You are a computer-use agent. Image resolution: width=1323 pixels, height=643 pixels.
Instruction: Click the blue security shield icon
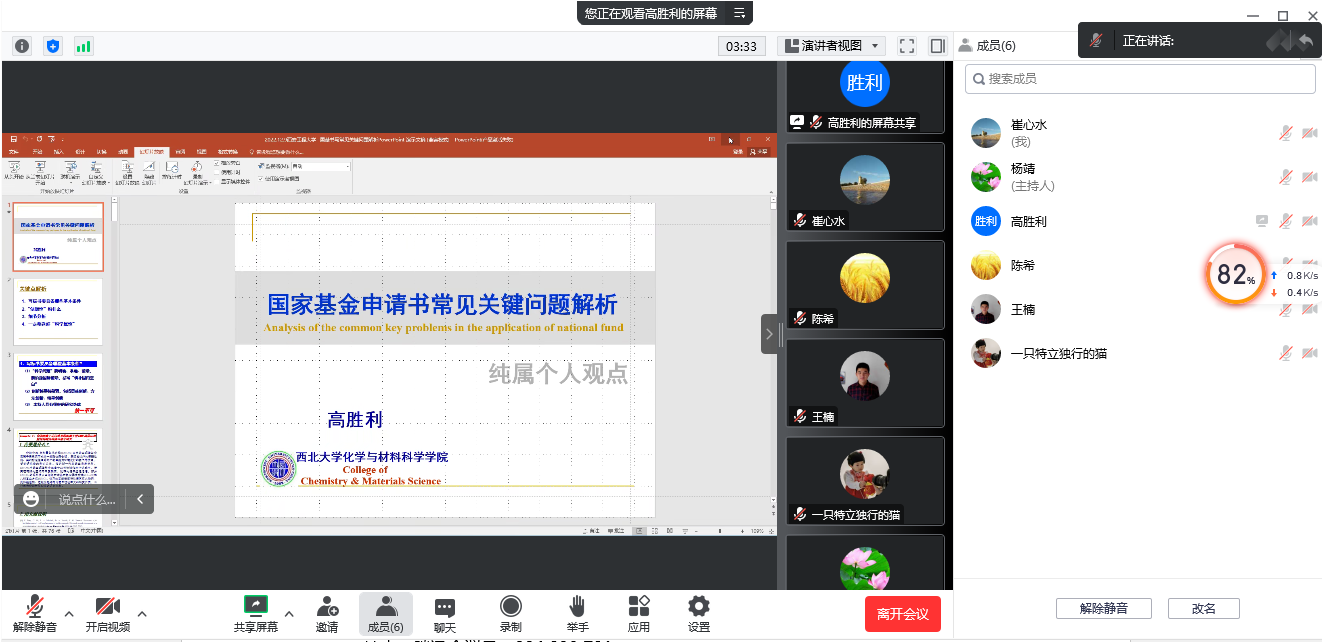(x=53, y=46)
